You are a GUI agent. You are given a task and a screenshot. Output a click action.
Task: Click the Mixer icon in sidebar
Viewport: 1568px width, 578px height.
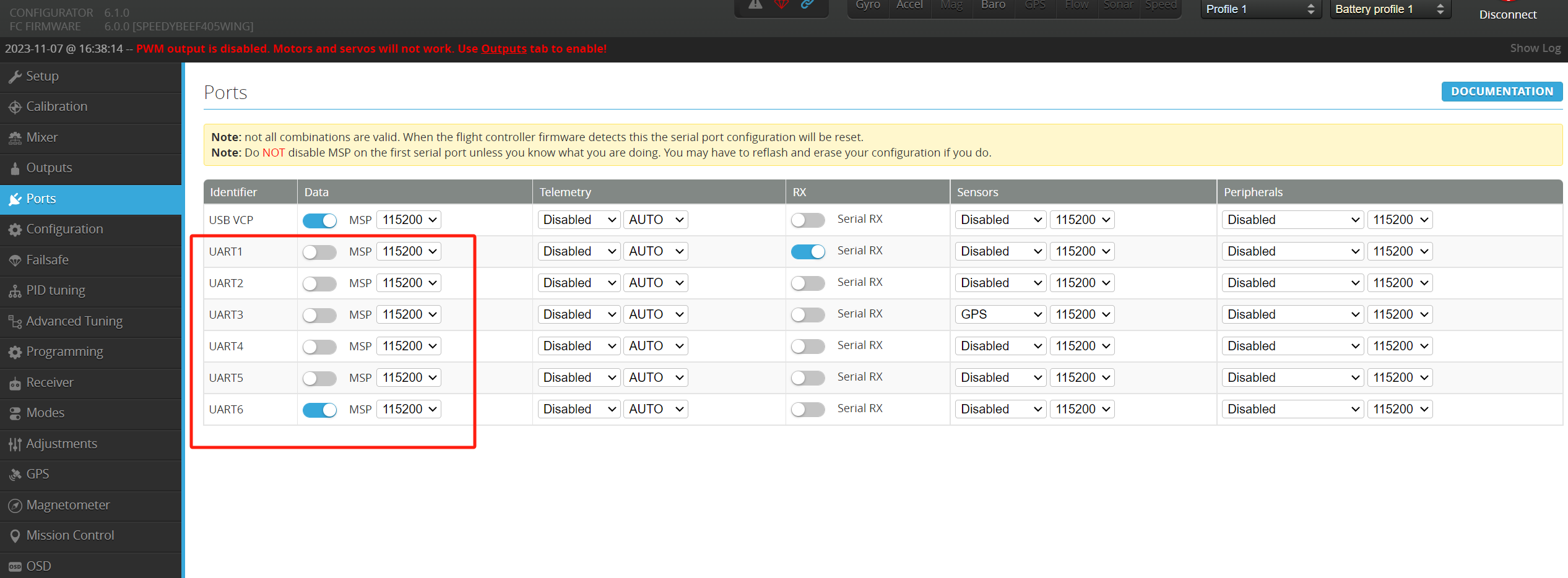coord(15,138)
